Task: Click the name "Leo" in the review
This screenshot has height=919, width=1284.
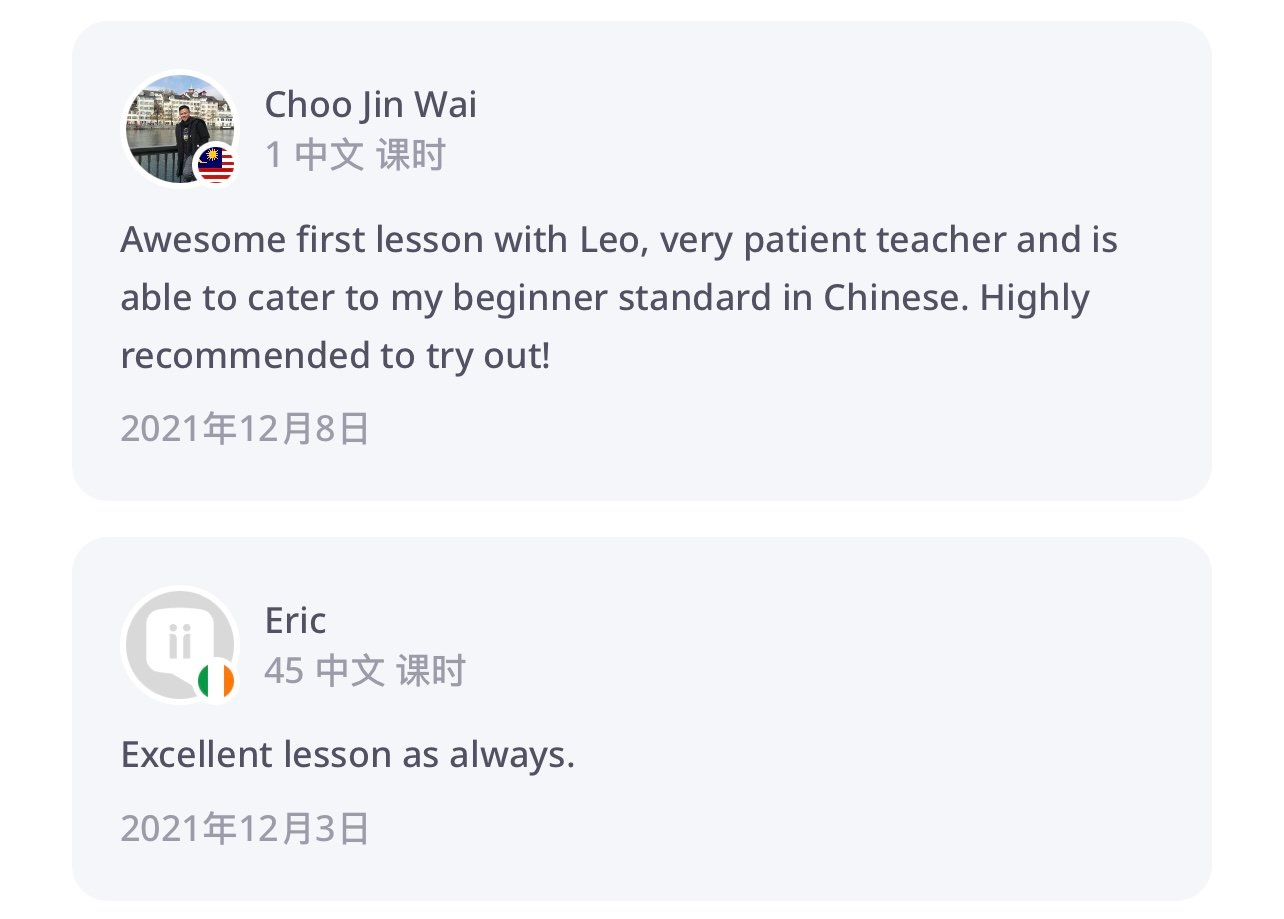Action: pos(604,240)
